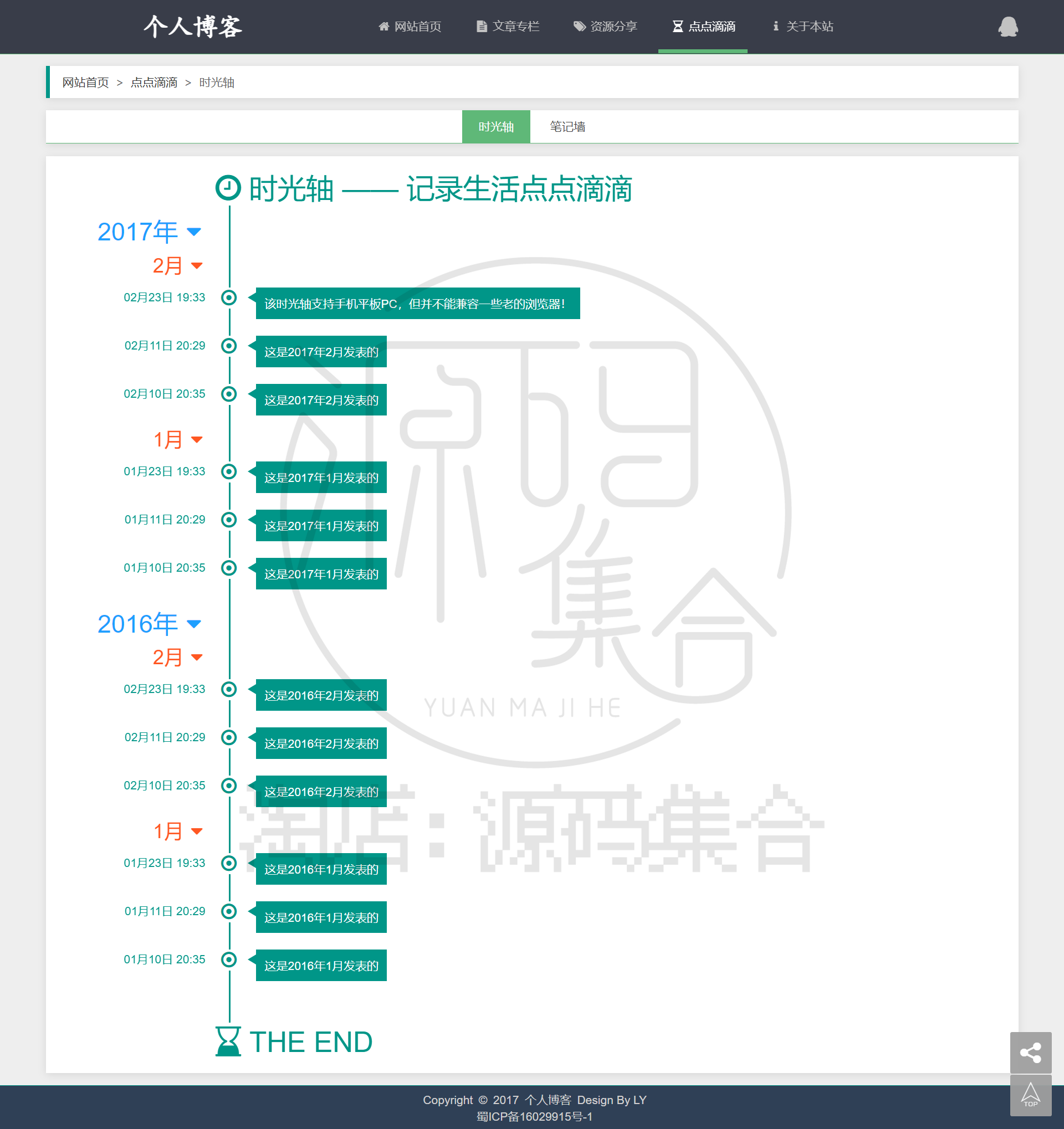
Task: Collapse the 1月 month under 2017年
Action: coord(177,439)
